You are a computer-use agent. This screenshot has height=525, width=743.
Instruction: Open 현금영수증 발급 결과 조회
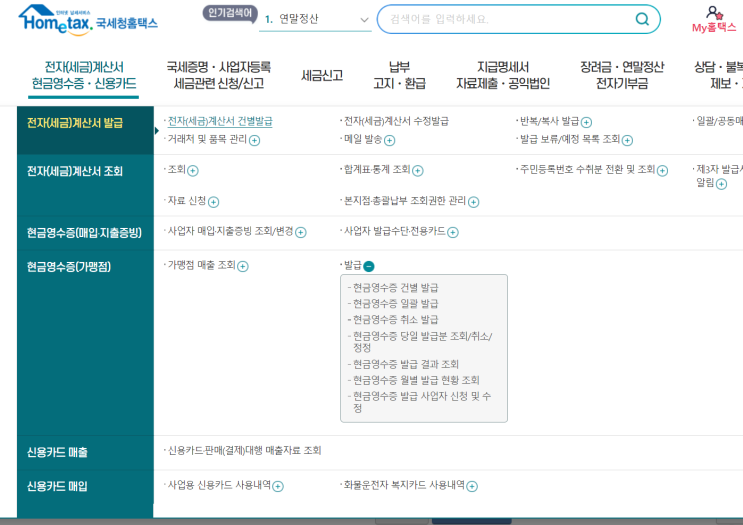tap(406, 364)
